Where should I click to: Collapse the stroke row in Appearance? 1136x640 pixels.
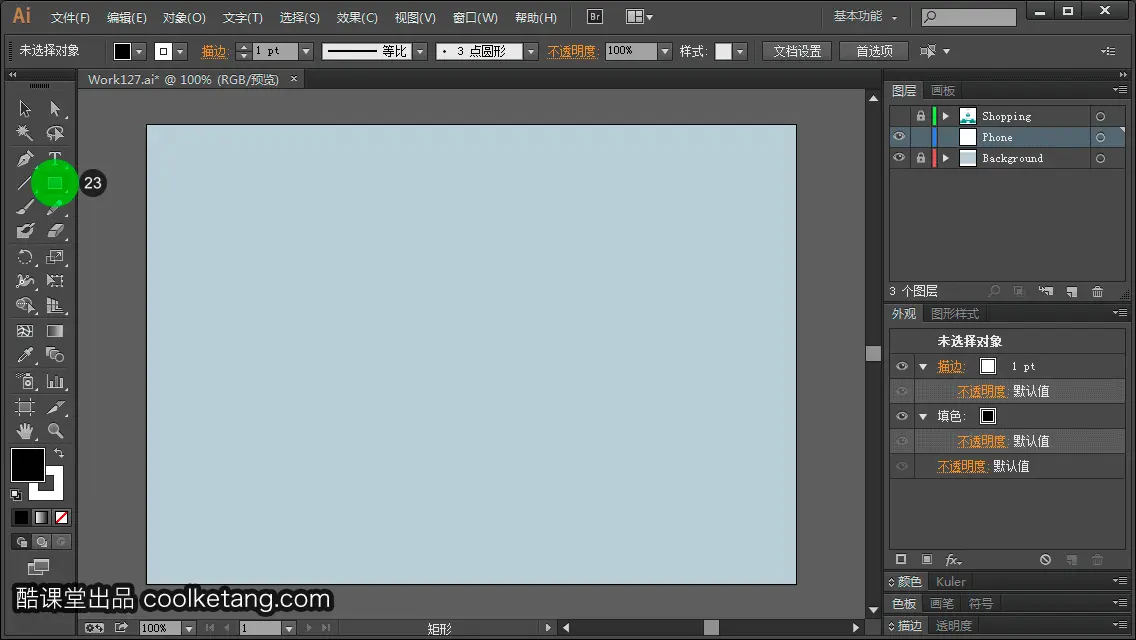pyautogui.click(x=923, y=367)
